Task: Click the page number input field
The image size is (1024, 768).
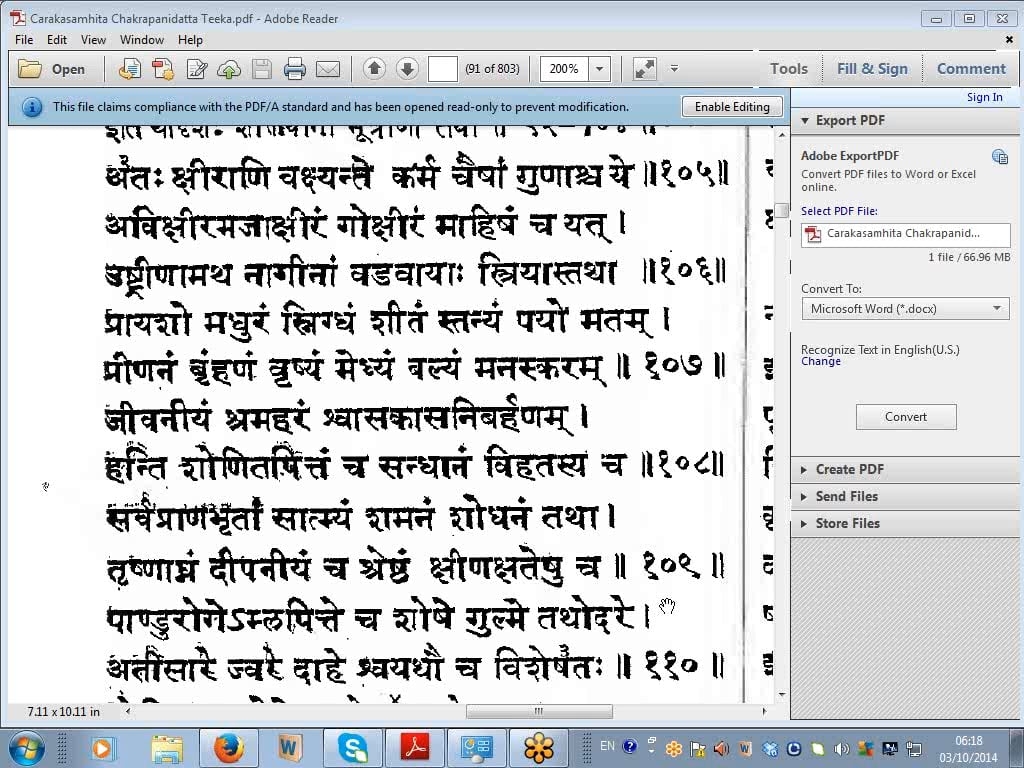Action: (x=442, y=69)
